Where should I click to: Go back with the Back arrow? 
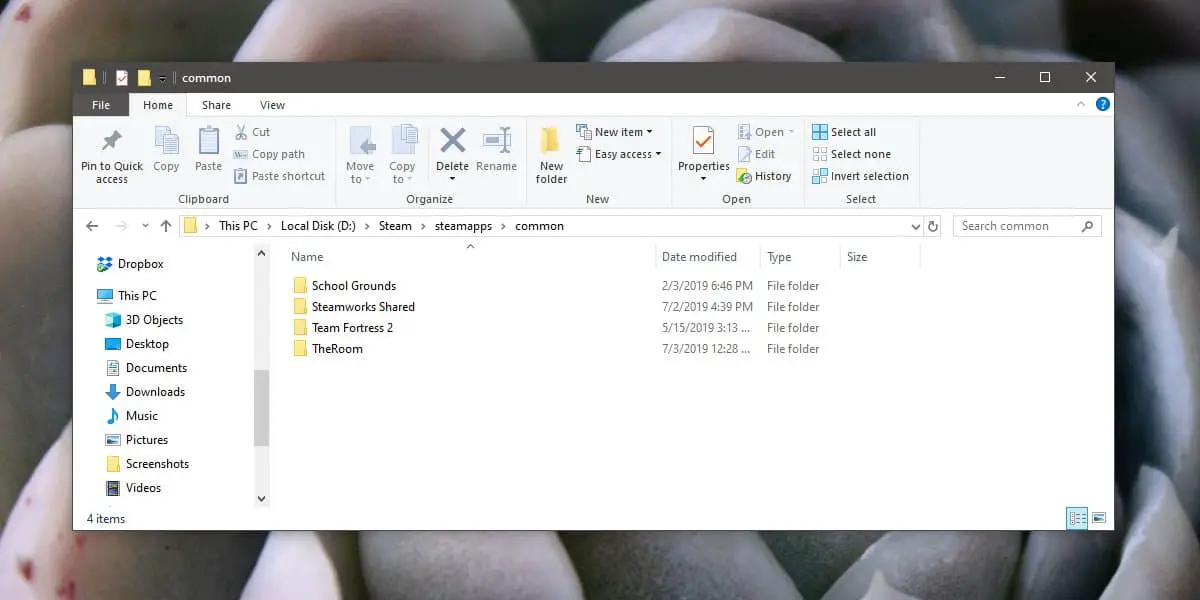[93, 226]
